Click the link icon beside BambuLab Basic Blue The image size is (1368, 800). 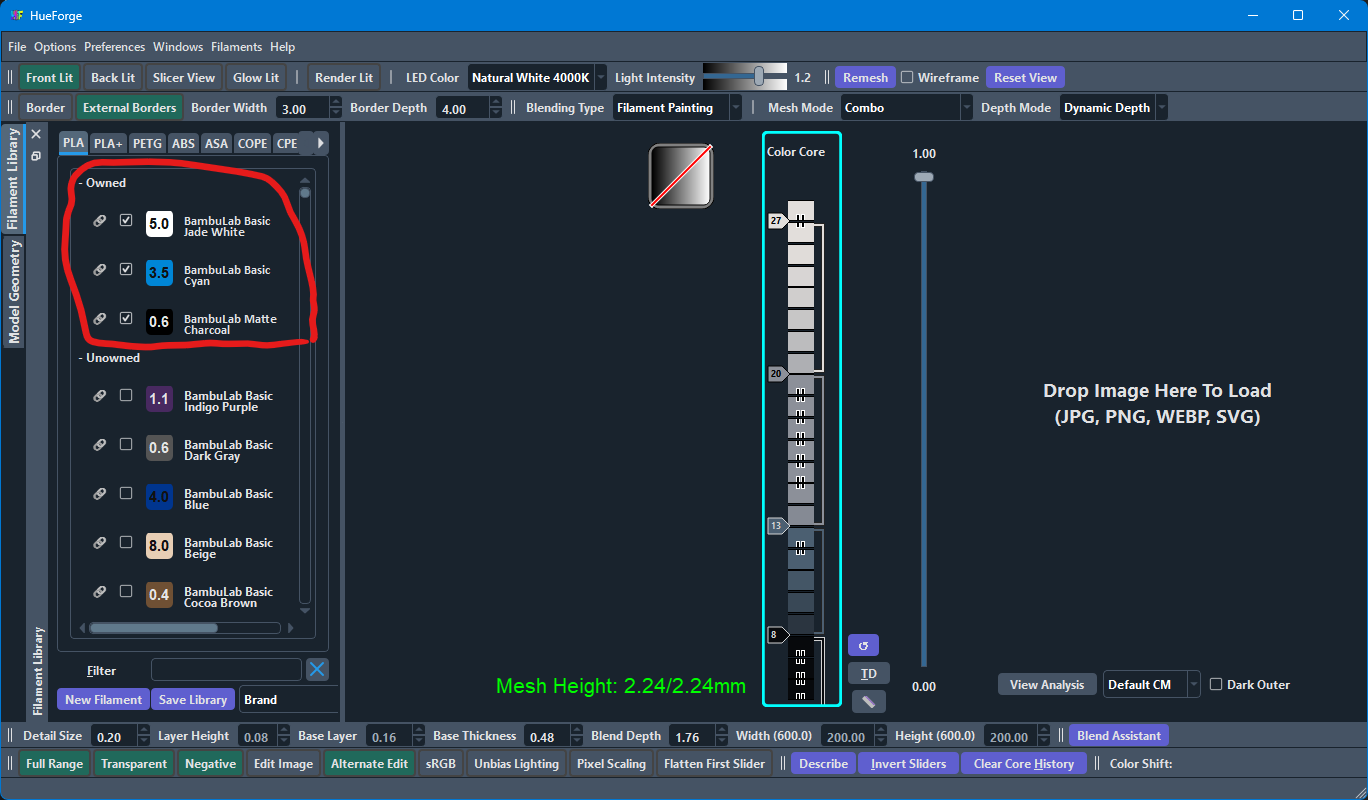100,494
